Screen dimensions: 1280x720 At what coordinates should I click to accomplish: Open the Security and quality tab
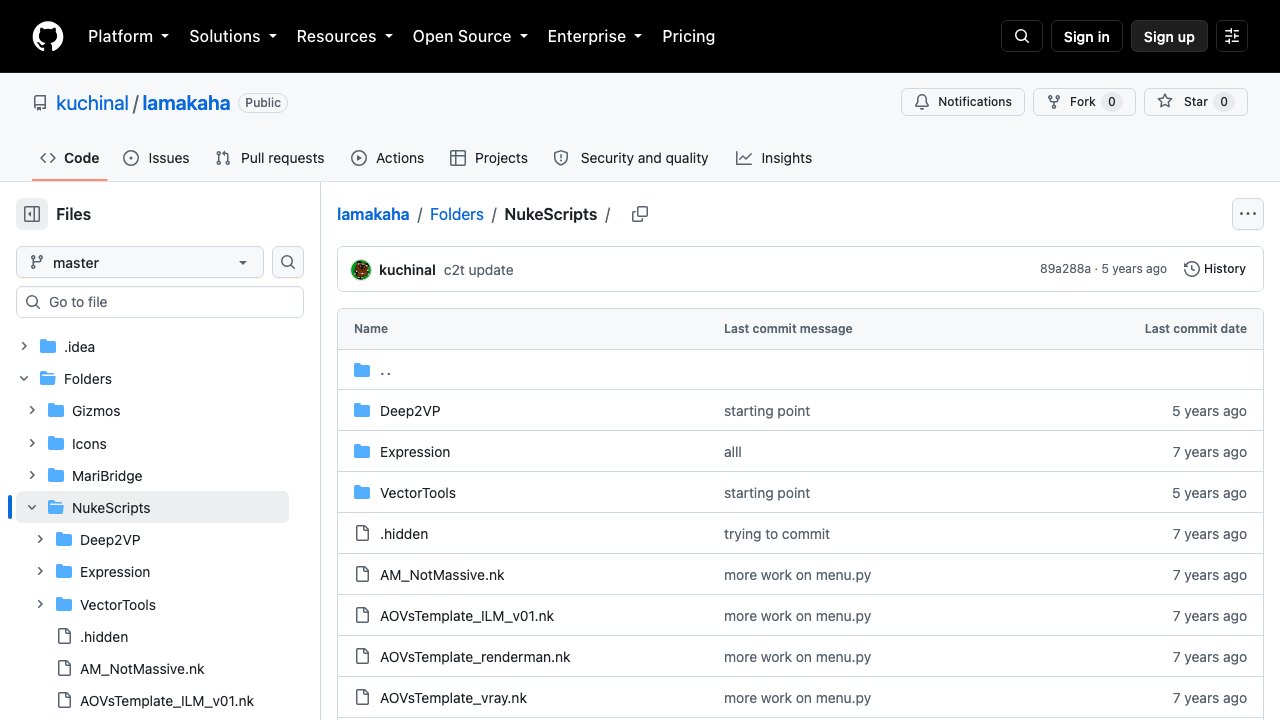(x=631, y=158)
